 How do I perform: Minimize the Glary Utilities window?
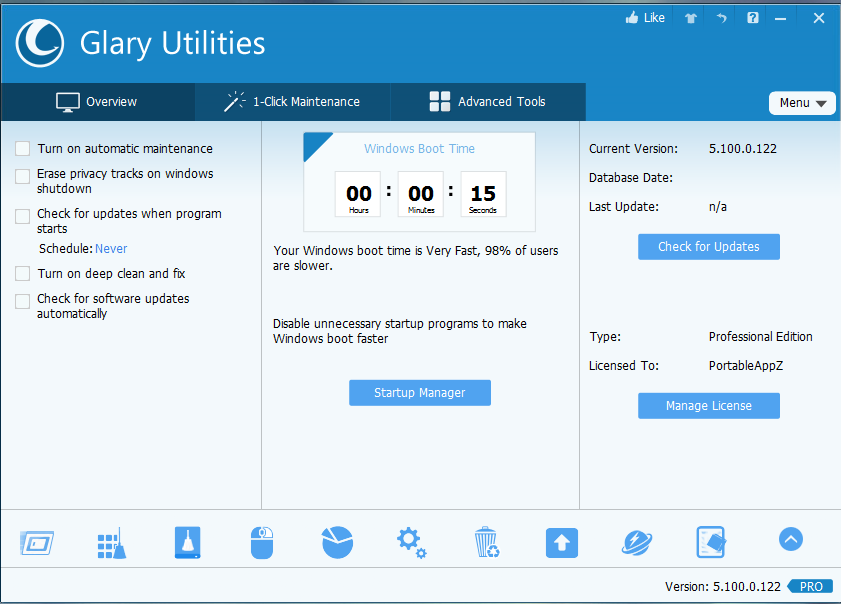click(780, 19)
